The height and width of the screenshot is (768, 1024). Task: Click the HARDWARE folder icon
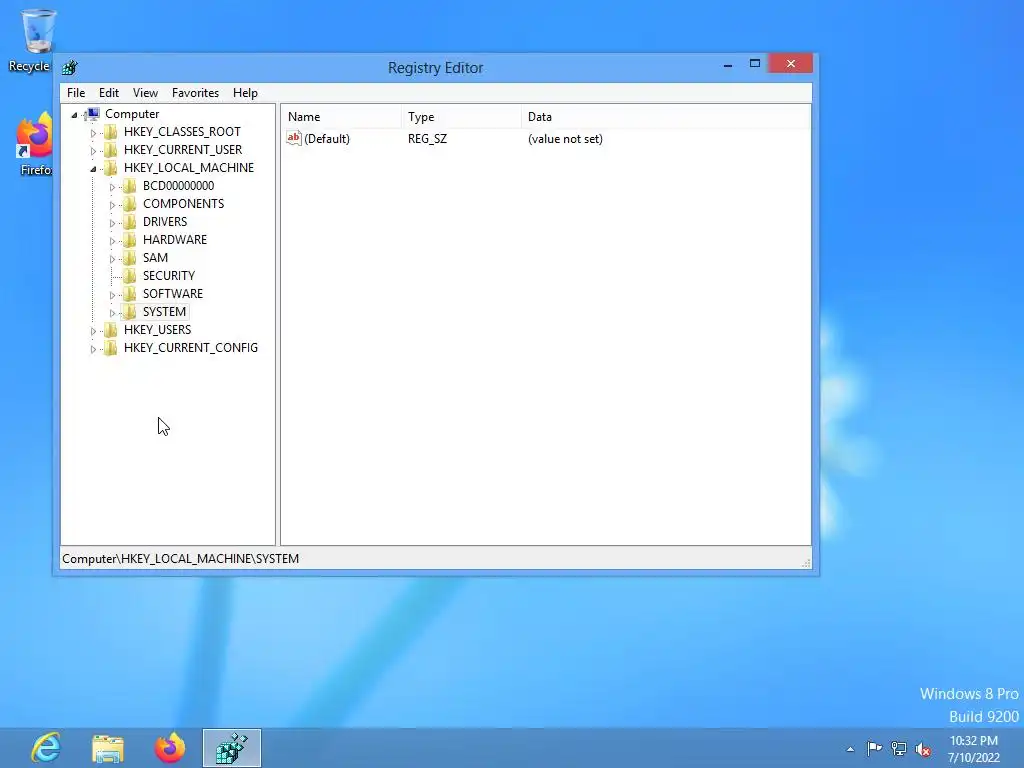pos(130,240)
